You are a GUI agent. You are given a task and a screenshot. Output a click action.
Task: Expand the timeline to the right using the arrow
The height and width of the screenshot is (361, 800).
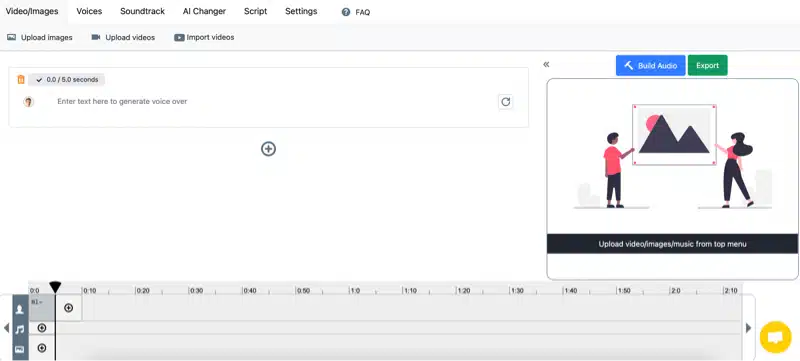(x=748, y=328)
